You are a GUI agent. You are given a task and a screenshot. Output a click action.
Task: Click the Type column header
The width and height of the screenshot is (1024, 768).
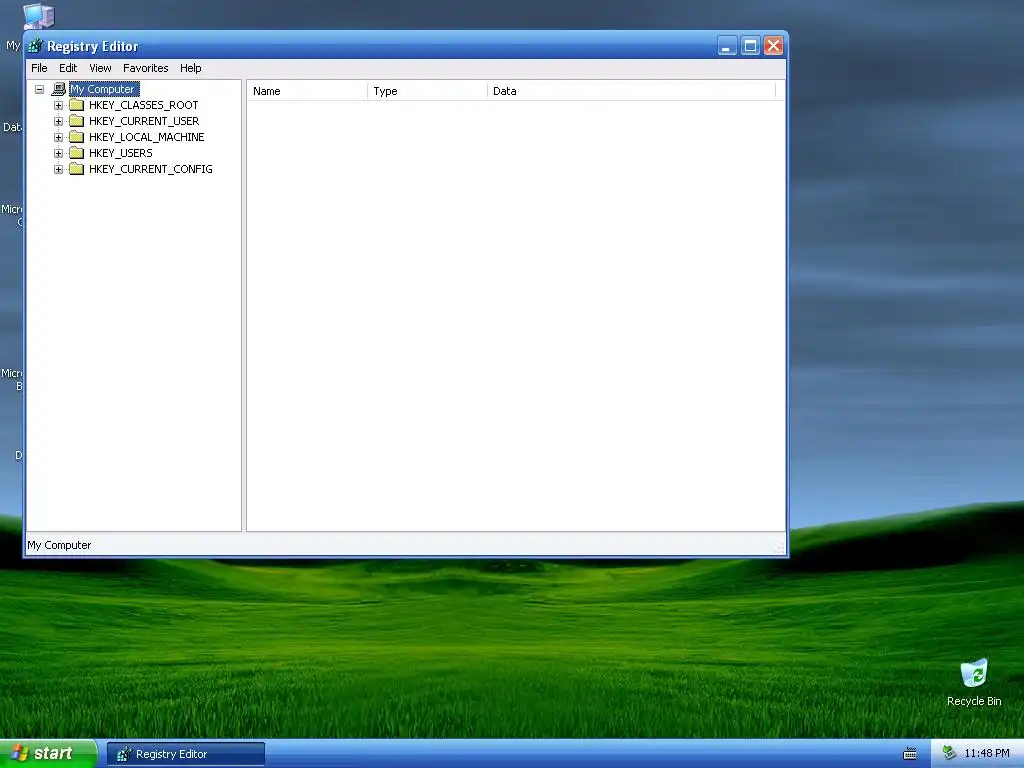tap(427, 91)
